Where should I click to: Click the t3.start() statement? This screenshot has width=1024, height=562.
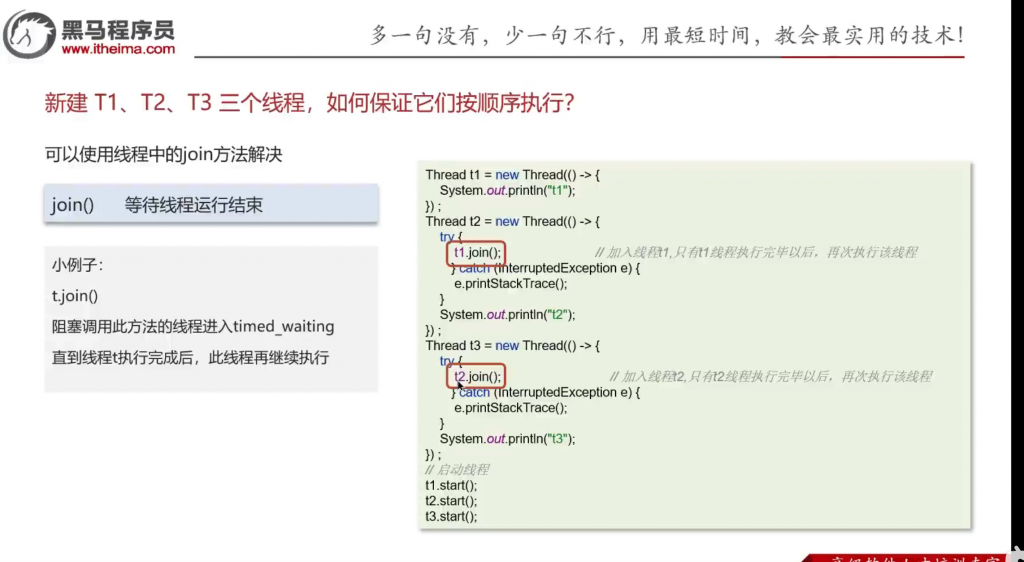(x=451, y=516)
